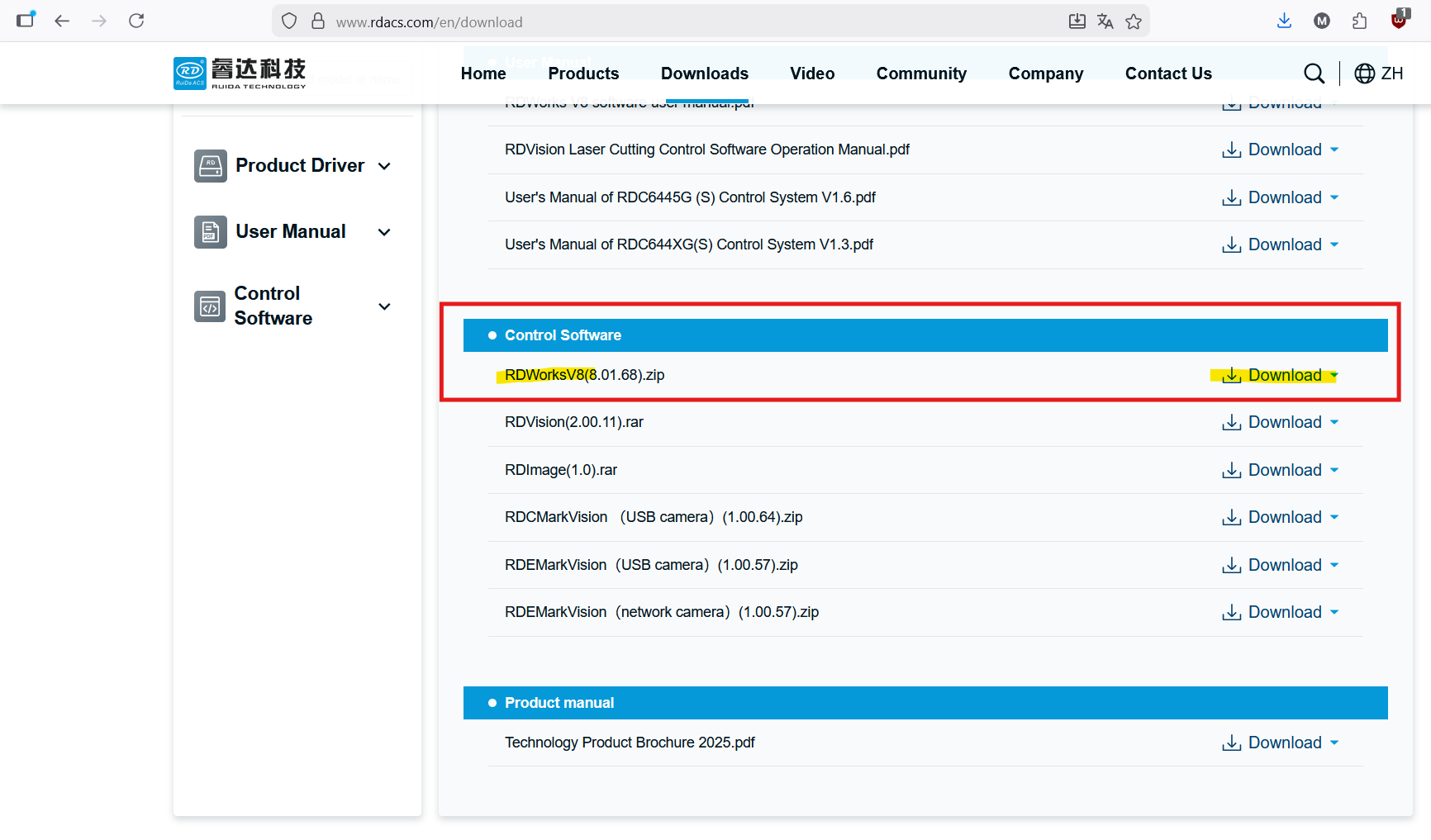Image resolution: width=1431 pixels, height=840 pixels.
Task: Click the browser translate page icon
Action: [1105, 21]
